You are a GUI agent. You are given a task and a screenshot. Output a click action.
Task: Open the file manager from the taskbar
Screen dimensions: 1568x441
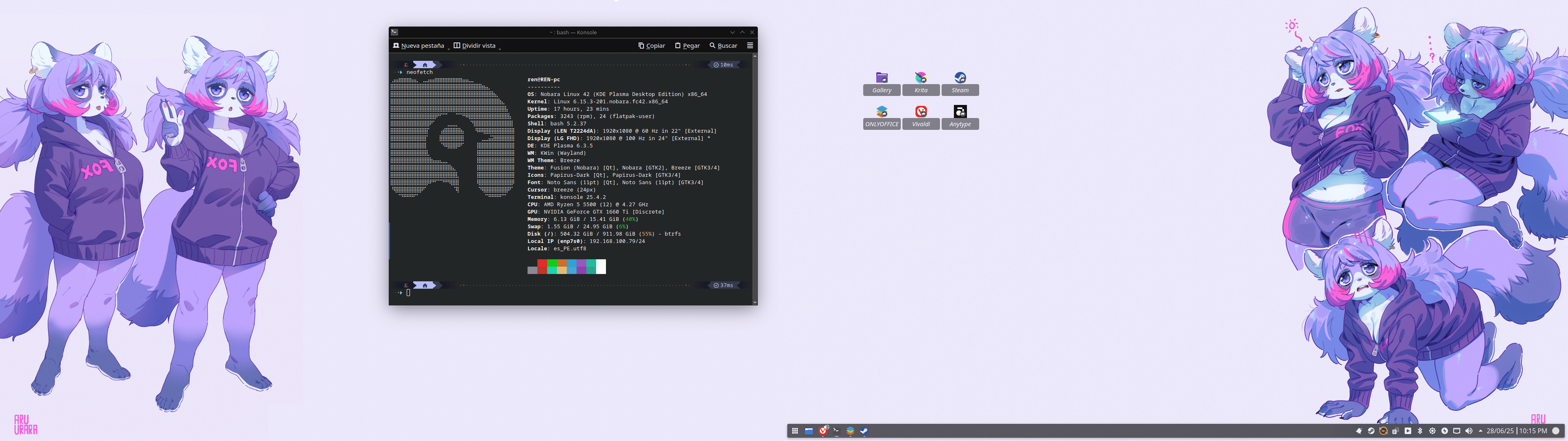pyautogui.click(x=808, y=431)
